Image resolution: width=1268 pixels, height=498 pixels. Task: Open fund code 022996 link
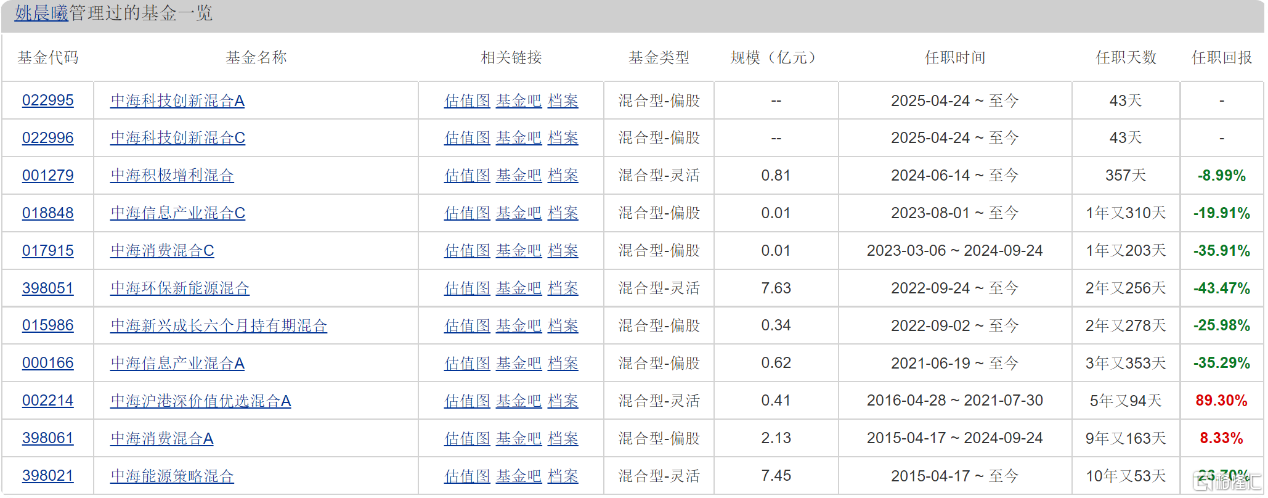pyautogui.click(x=48, y=138)
